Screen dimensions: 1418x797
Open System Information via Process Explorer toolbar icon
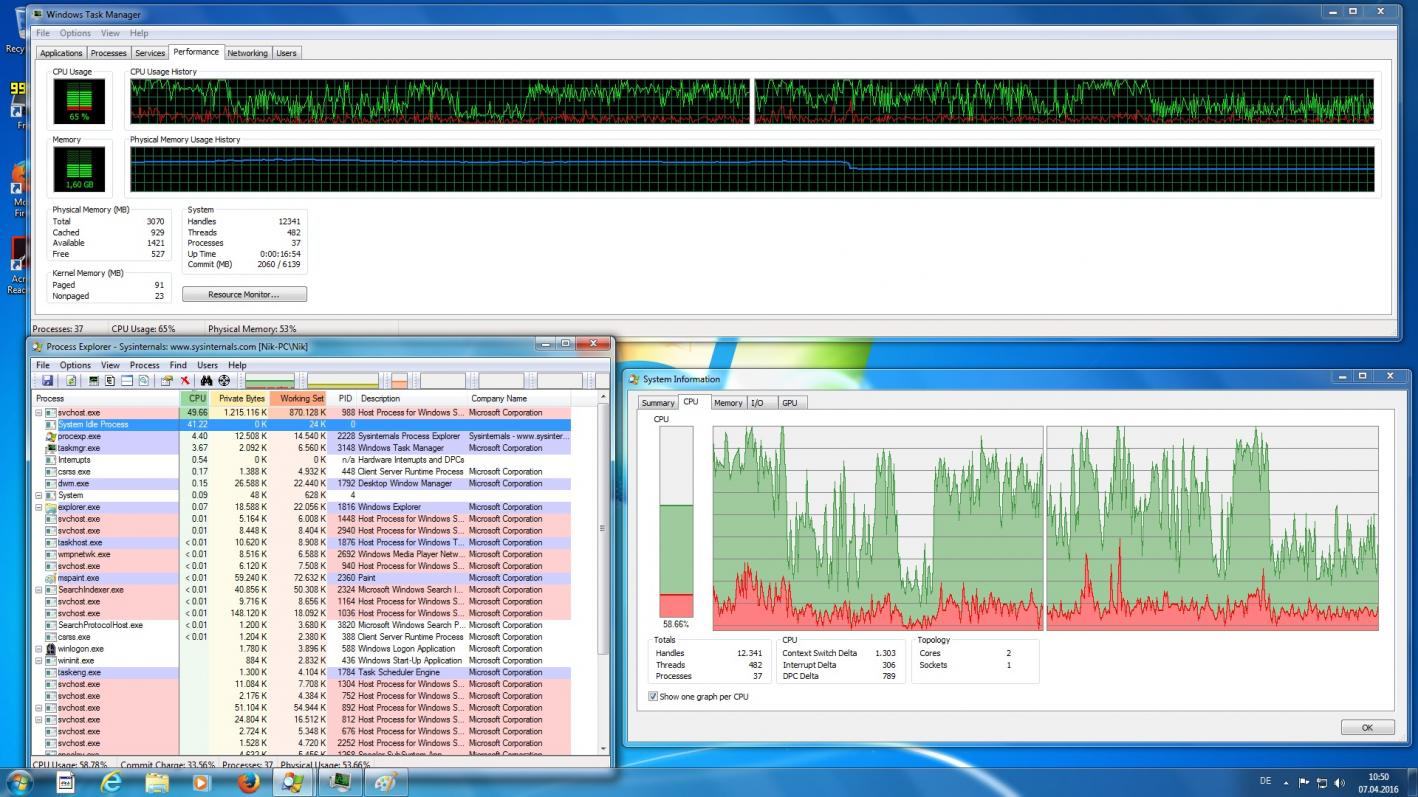pyautogui.click(x=94, y=380)
